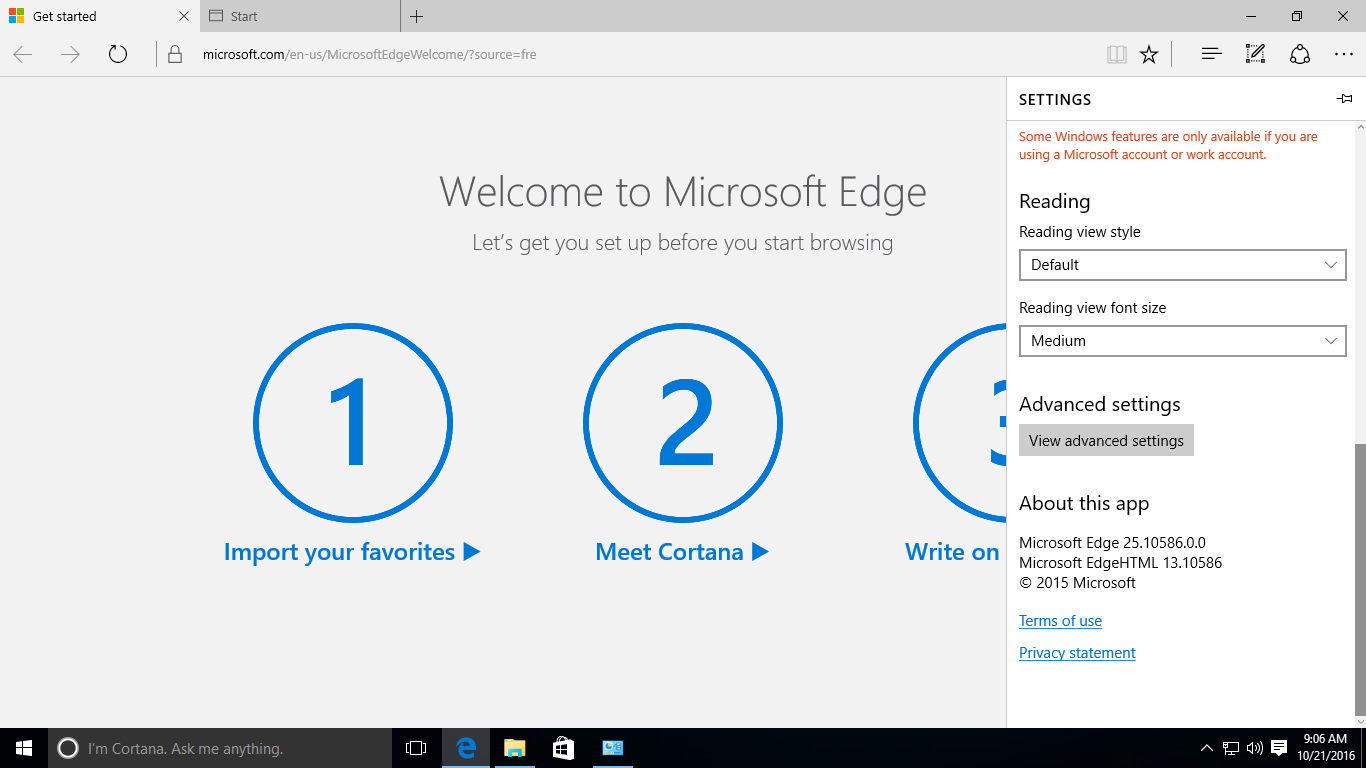Open the Windows Start menu
This screenshot has height=768, width=1366.
[x=24, y=748]
